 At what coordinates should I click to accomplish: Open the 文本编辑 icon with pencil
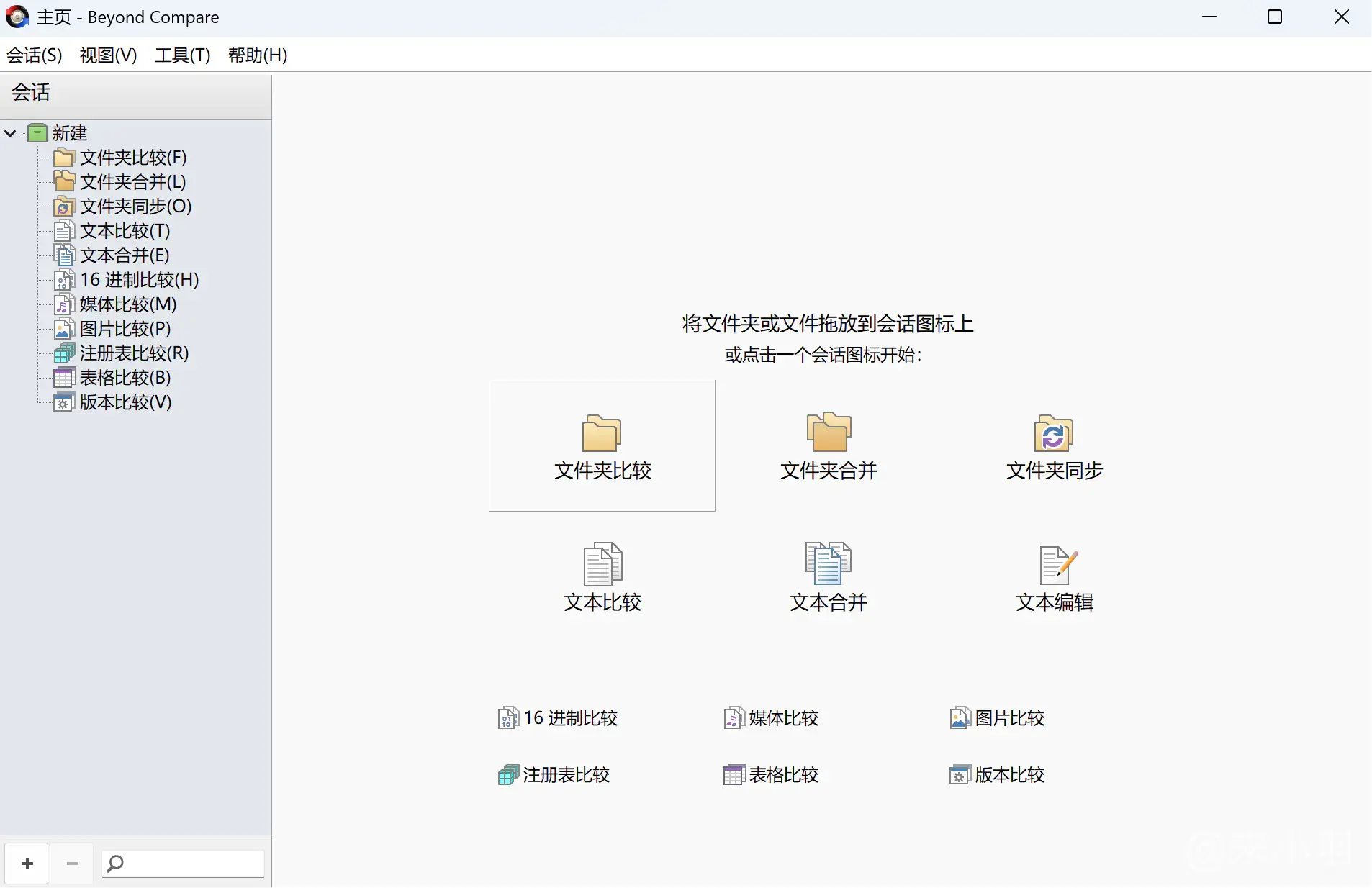tap(1054, 577)
